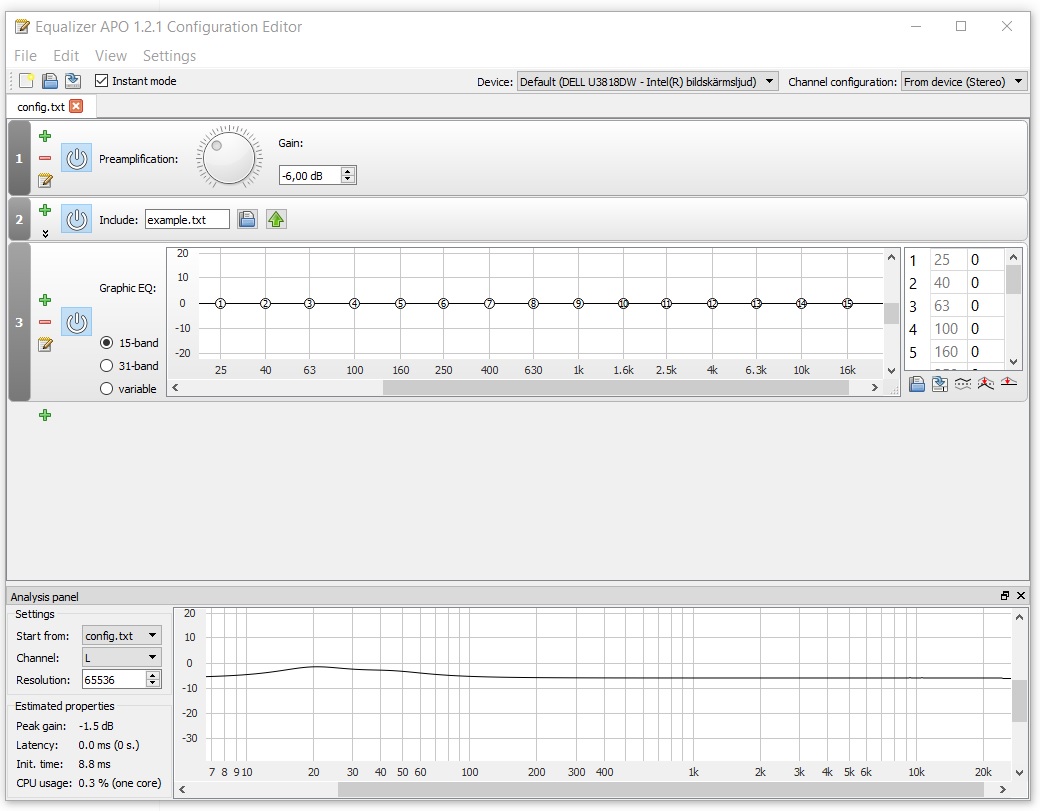Click gain cell of band 3 (63 Hz)
The height and width of the screenshot is (811, 1040).
click(x=984, y=306)
